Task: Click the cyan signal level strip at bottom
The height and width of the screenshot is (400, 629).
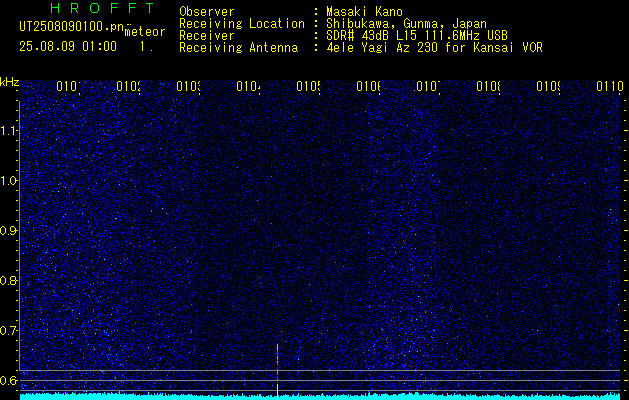Action: (x=320, y=396)
